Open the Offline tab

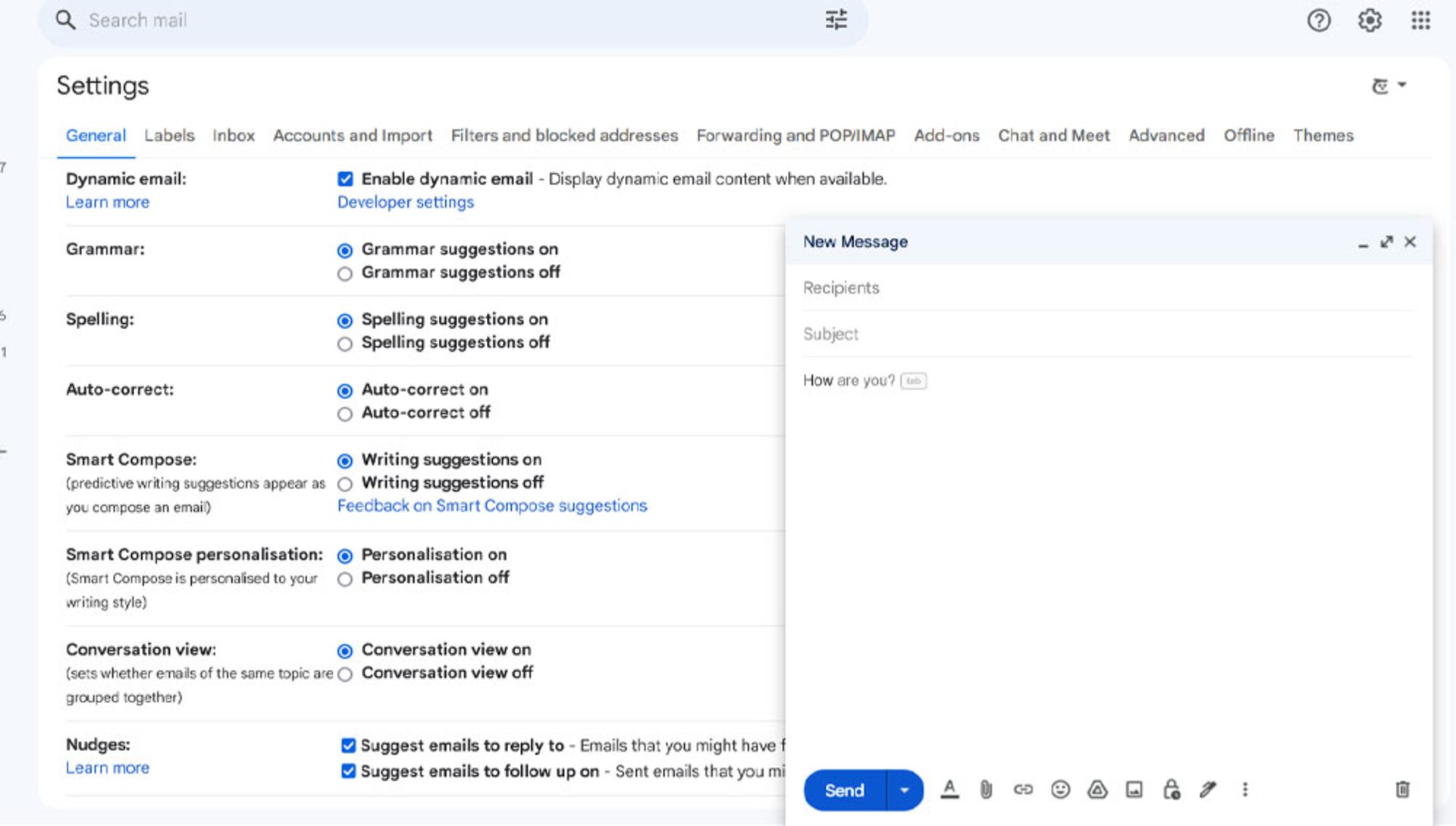pos(1249,136)
